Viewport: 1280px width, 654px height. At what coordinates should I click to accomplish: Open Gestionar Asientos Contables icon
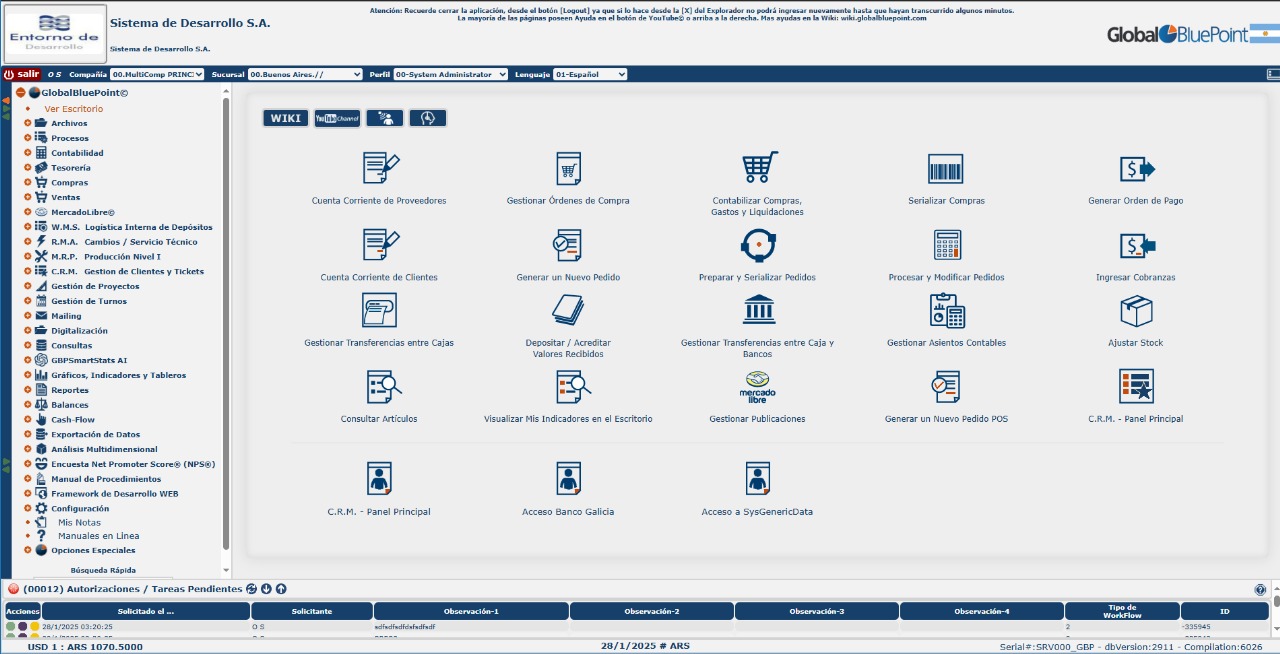[x=946, y=311]
